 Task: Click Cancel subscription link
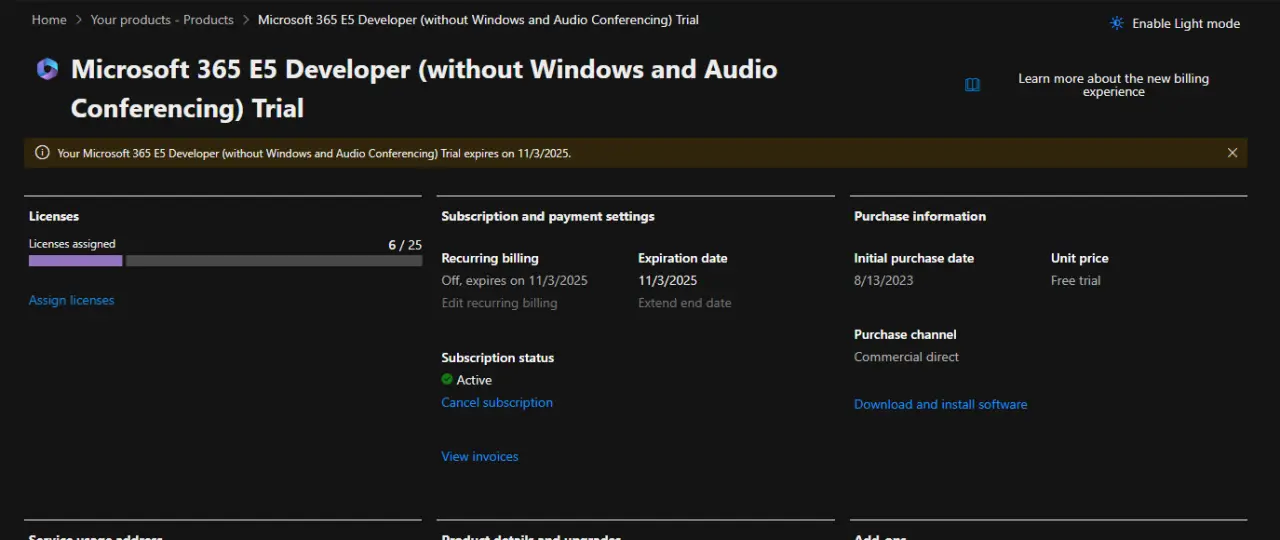coord(497,402)
